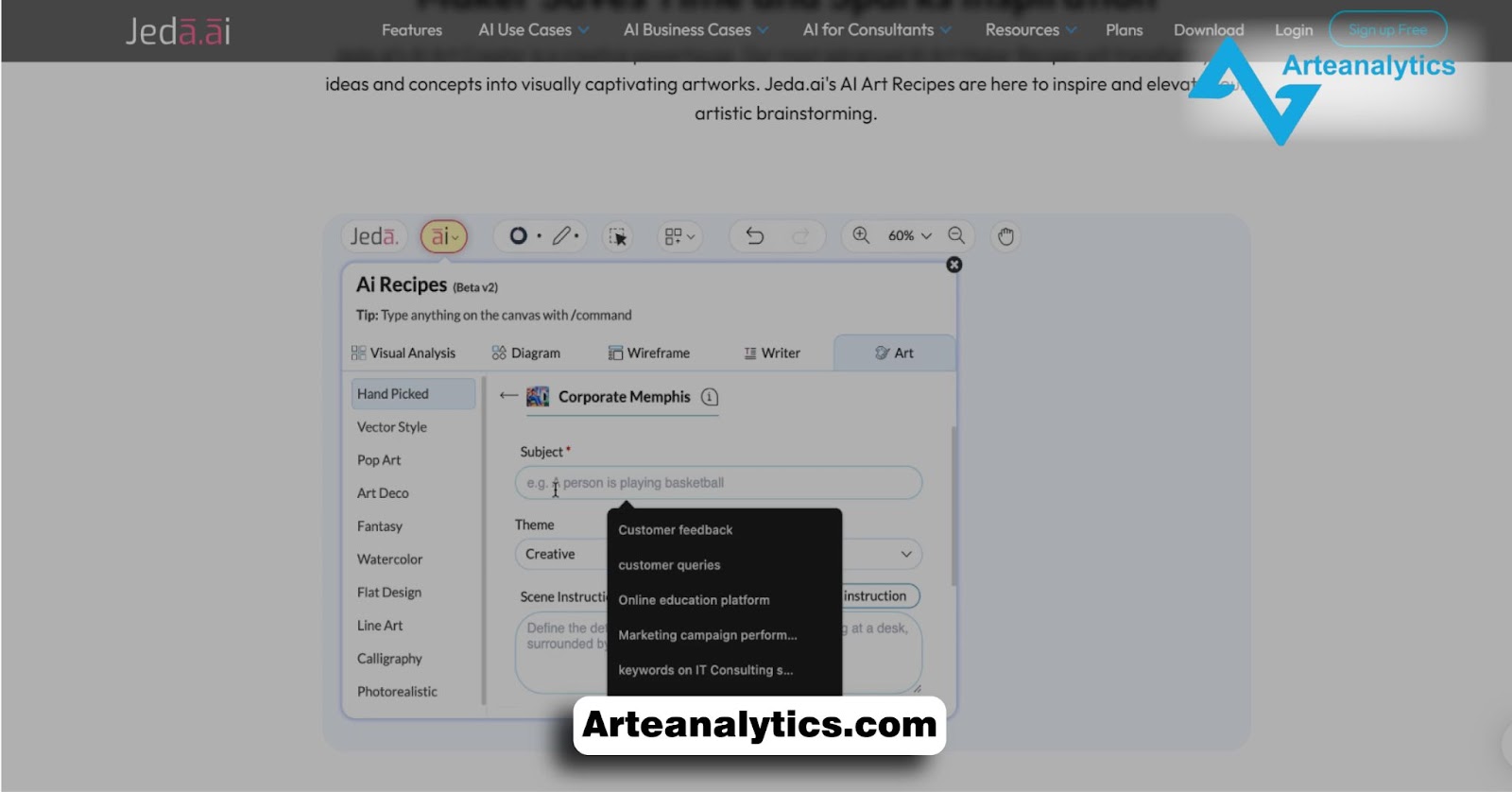The image size is (1512, 792).
Task: Click the redo arrow
Action: tap(800, 235)
